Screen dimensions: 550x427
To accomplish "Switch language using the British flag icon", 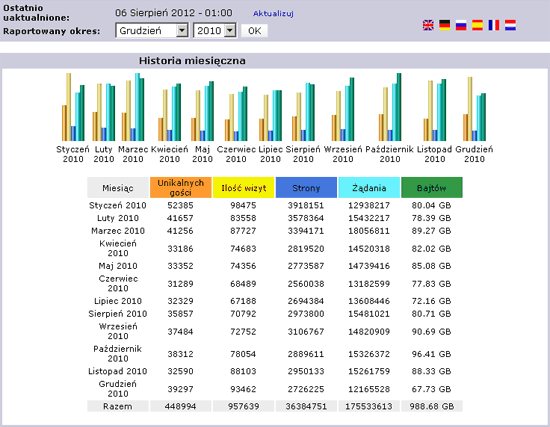I will [428, 25].
